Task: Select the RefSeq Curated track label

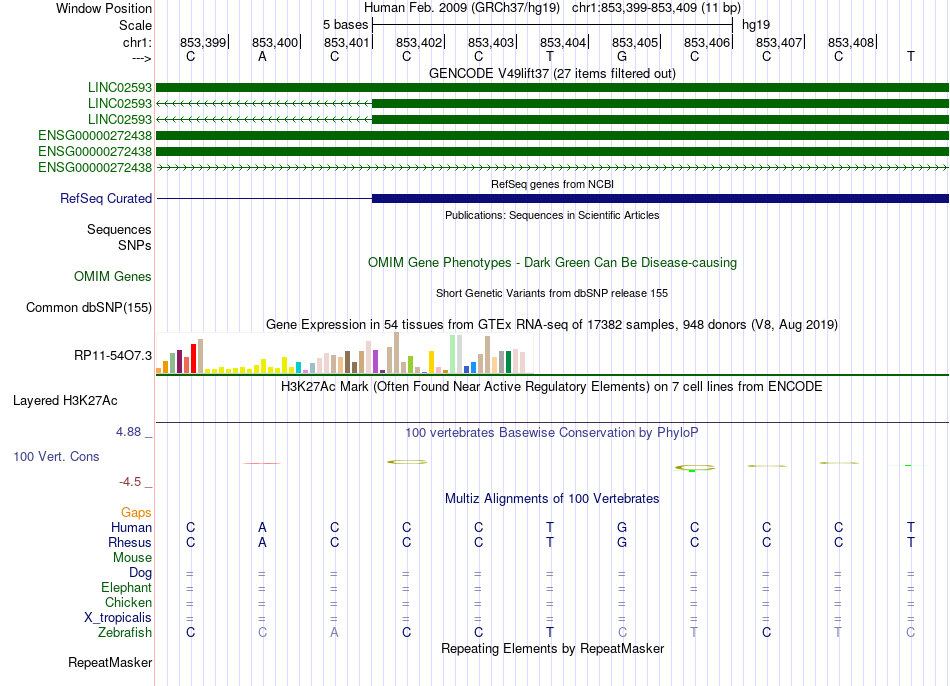Action: (106, 198)
